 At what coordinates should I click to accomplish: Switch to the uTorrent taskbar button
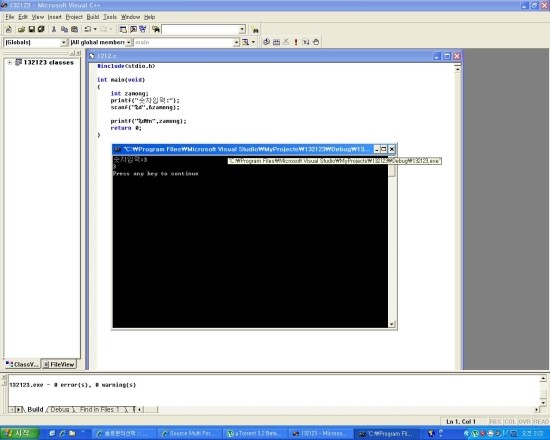pyautogui.click(x=255, y=434)
